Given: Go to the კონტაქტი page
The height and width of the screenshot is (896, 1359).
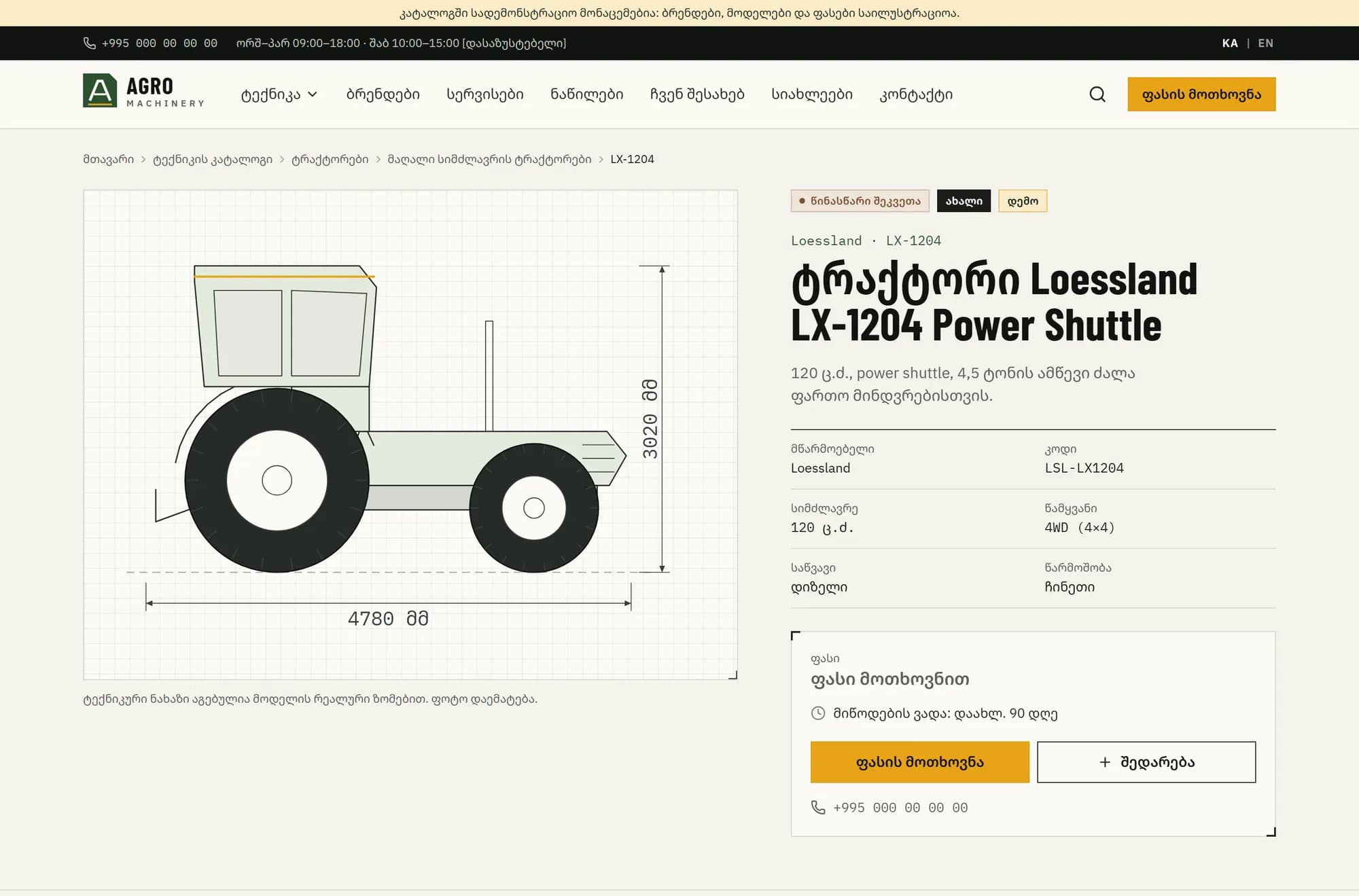Looking at the screenshot, I should tap(916, 94).
